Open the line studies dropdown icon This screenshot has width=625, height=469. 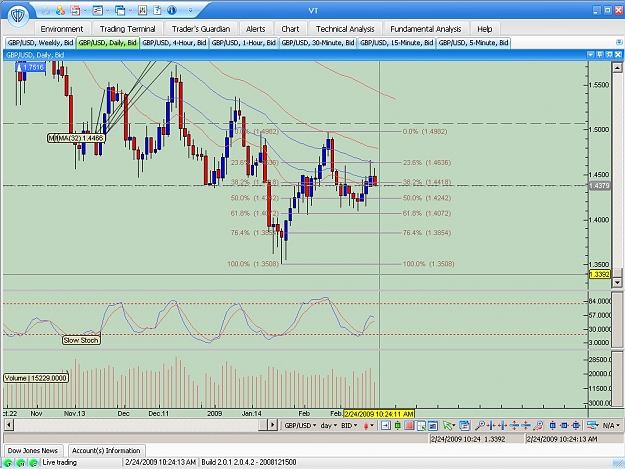pos(593,426)
